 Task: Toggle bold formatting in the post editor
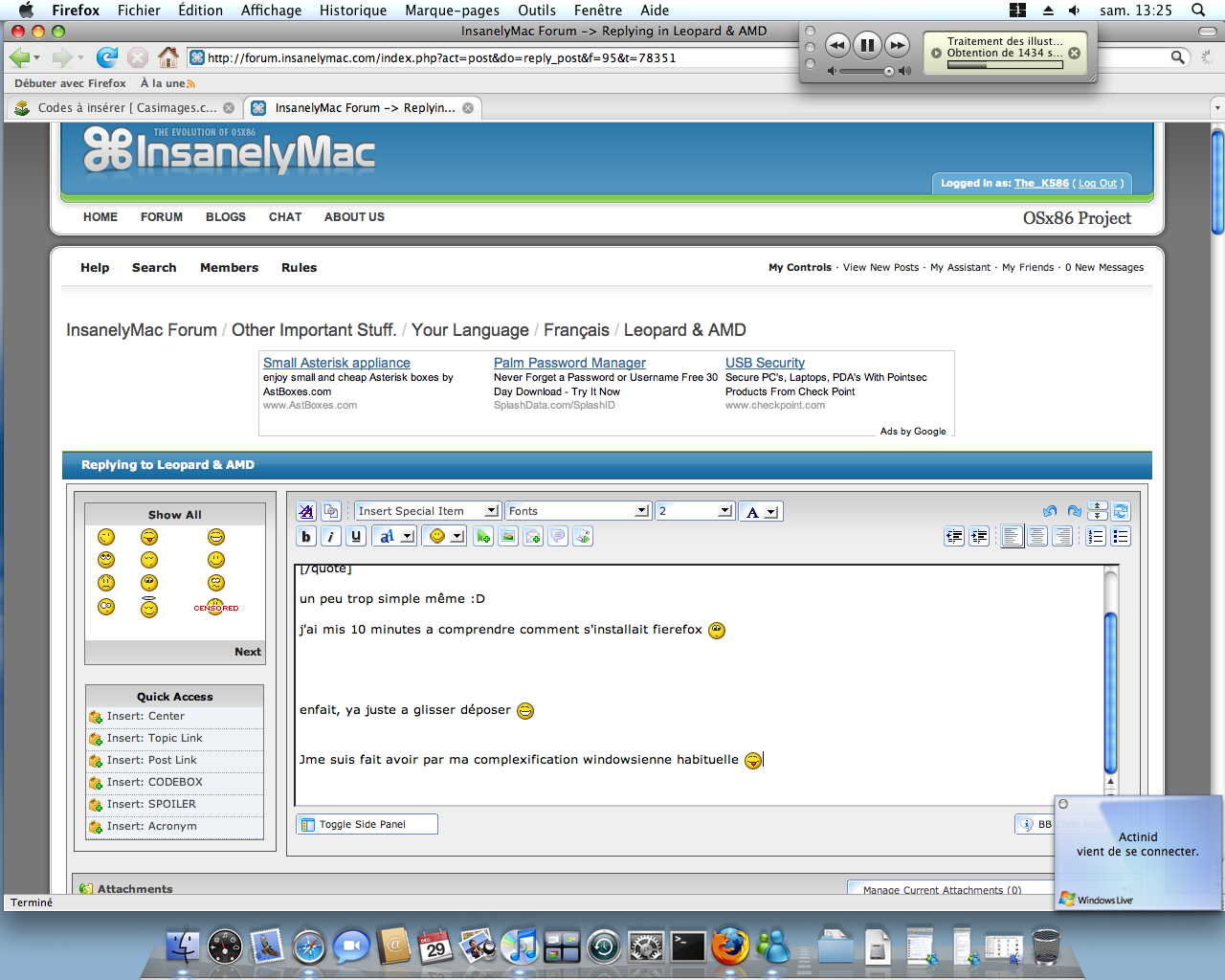pyautogui.click(x=306, y=536)
